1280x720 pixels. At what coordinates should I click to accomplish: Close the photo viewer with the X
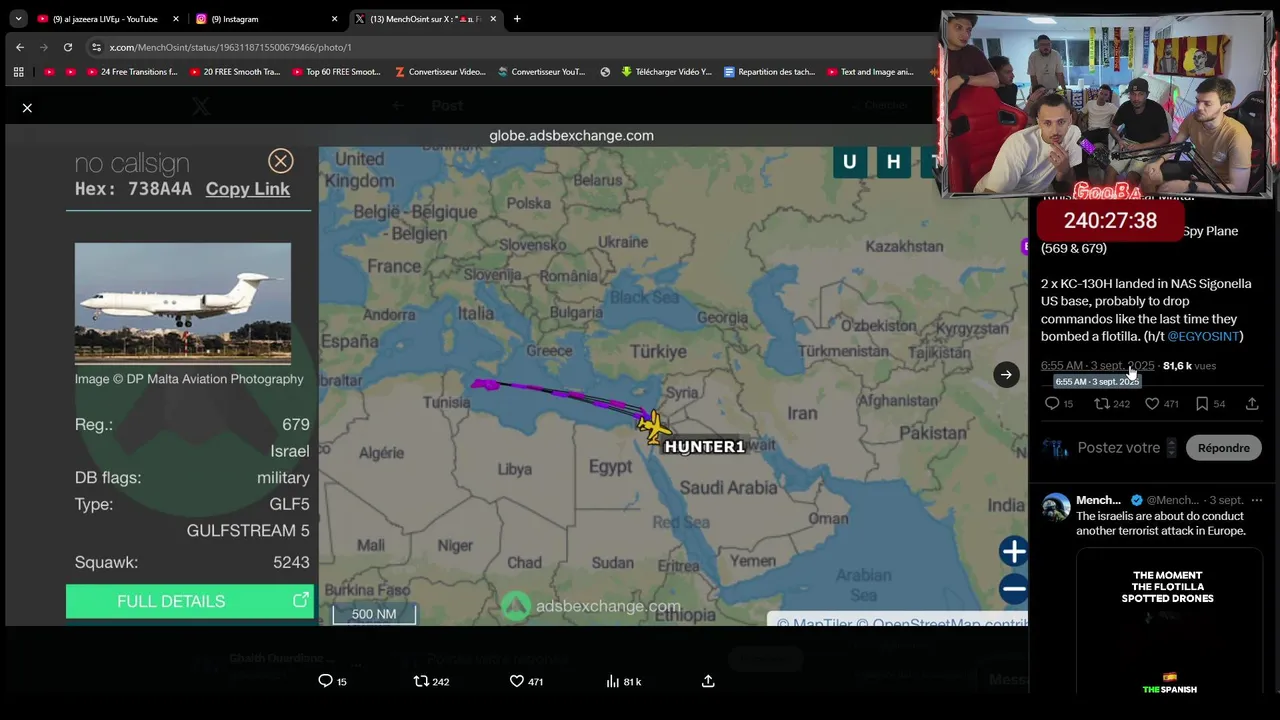[x=27, y=107]
